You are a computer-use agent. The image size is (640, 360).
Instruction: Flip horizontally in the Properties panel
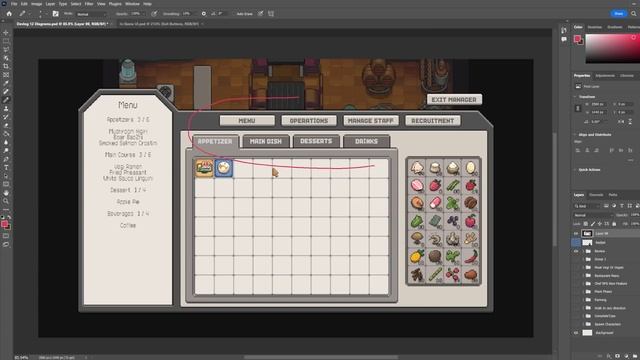click(x=622, y=122)
